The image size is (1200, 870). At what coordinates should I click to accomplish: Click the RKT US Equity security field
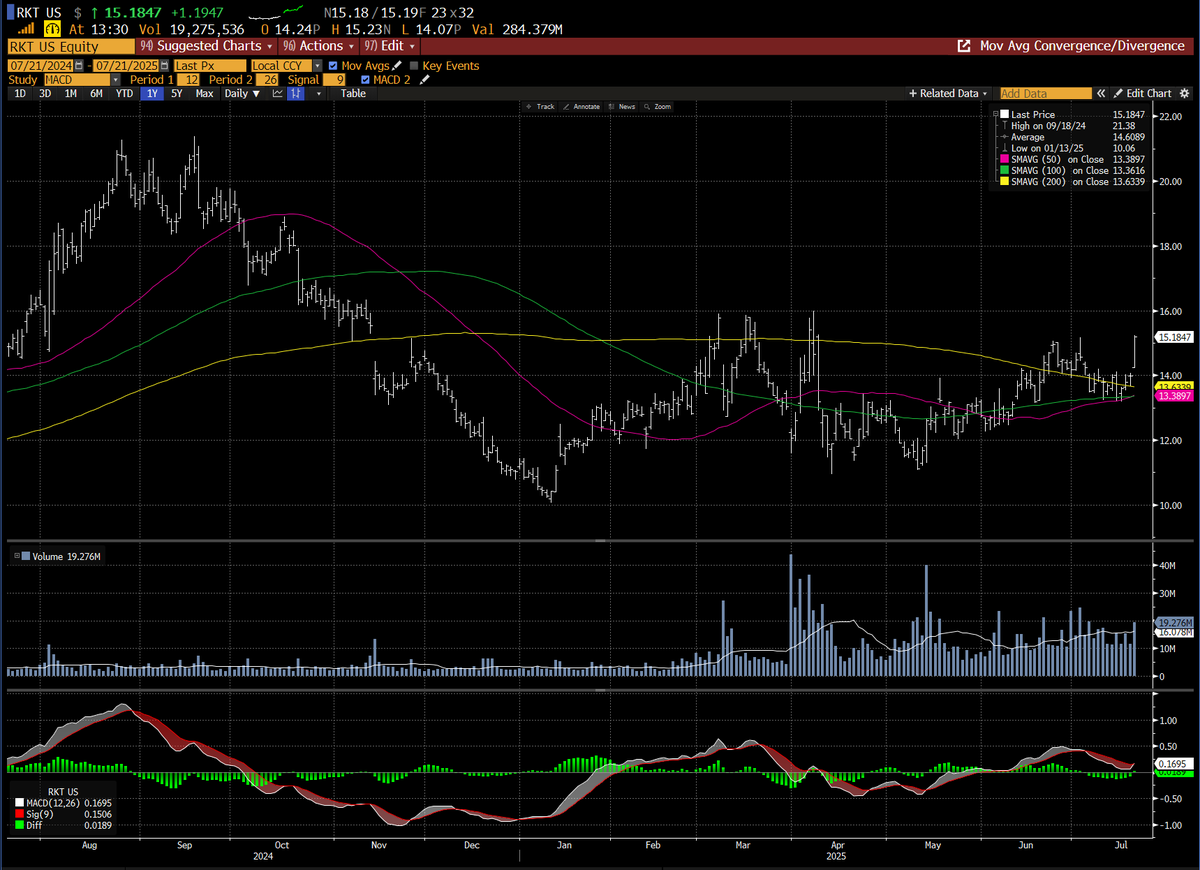pos(71,46)
